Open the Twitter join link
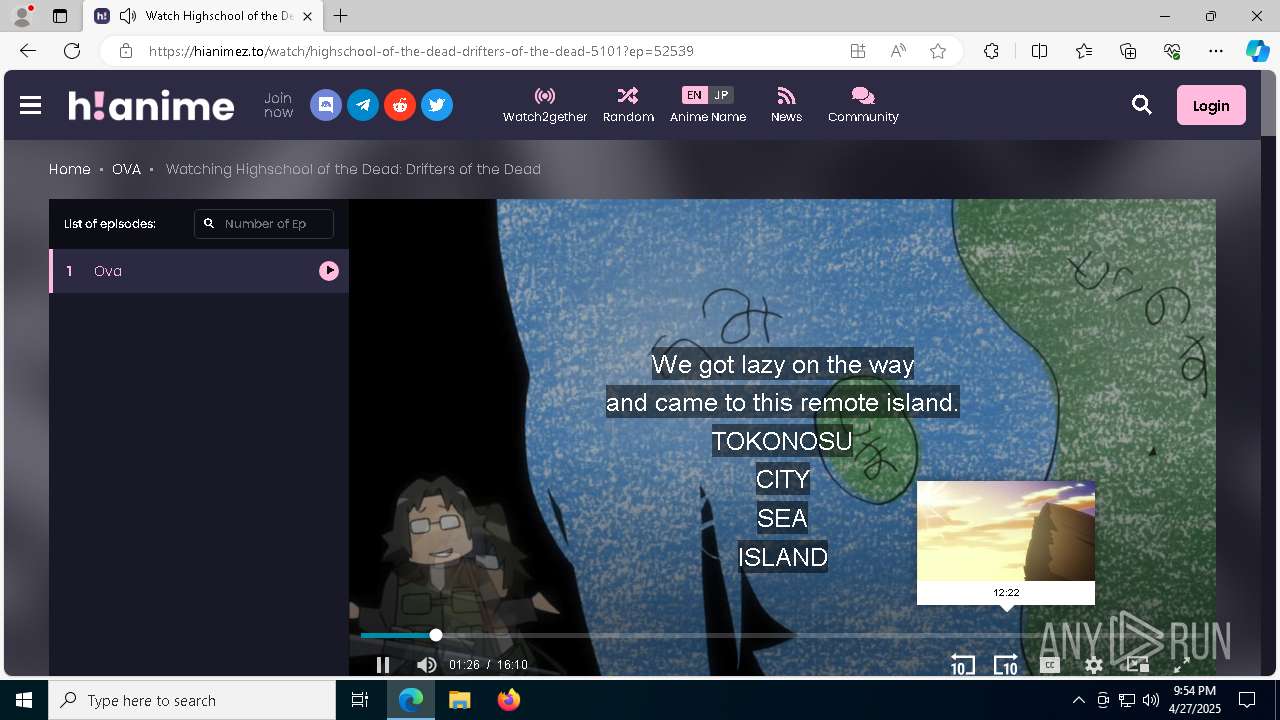 (x=437, y=105)
